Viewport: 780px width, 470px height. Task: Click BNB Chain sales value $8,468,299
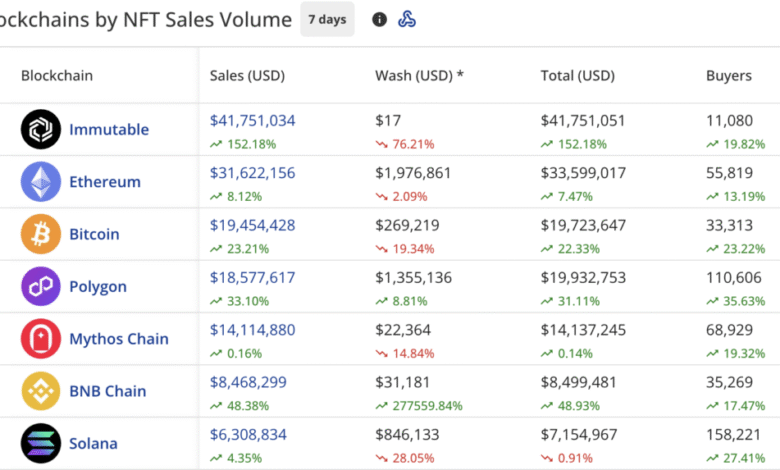(x=248, y=382)
